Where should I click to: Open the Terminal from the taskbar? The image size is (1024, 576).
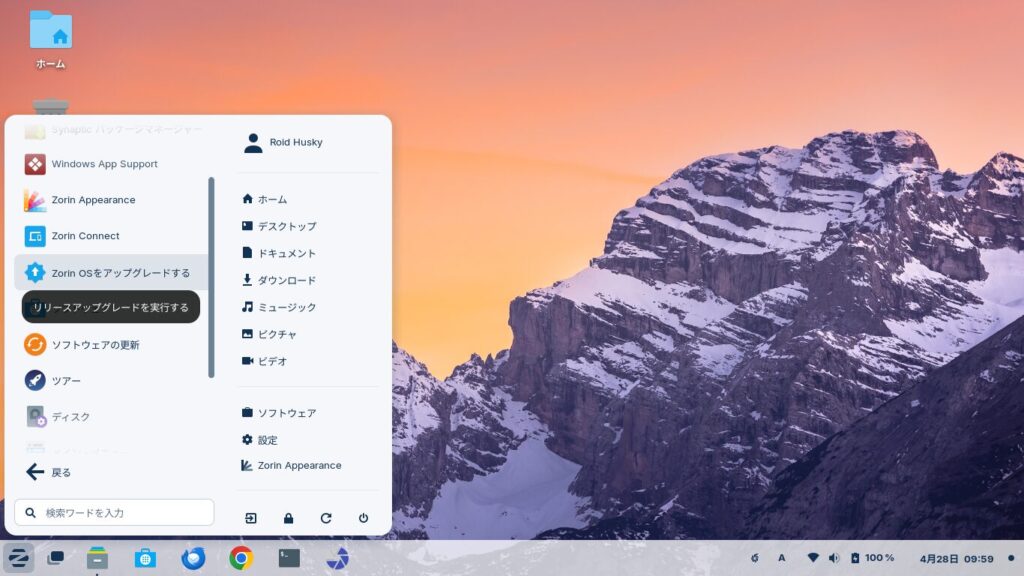(289, 557)
